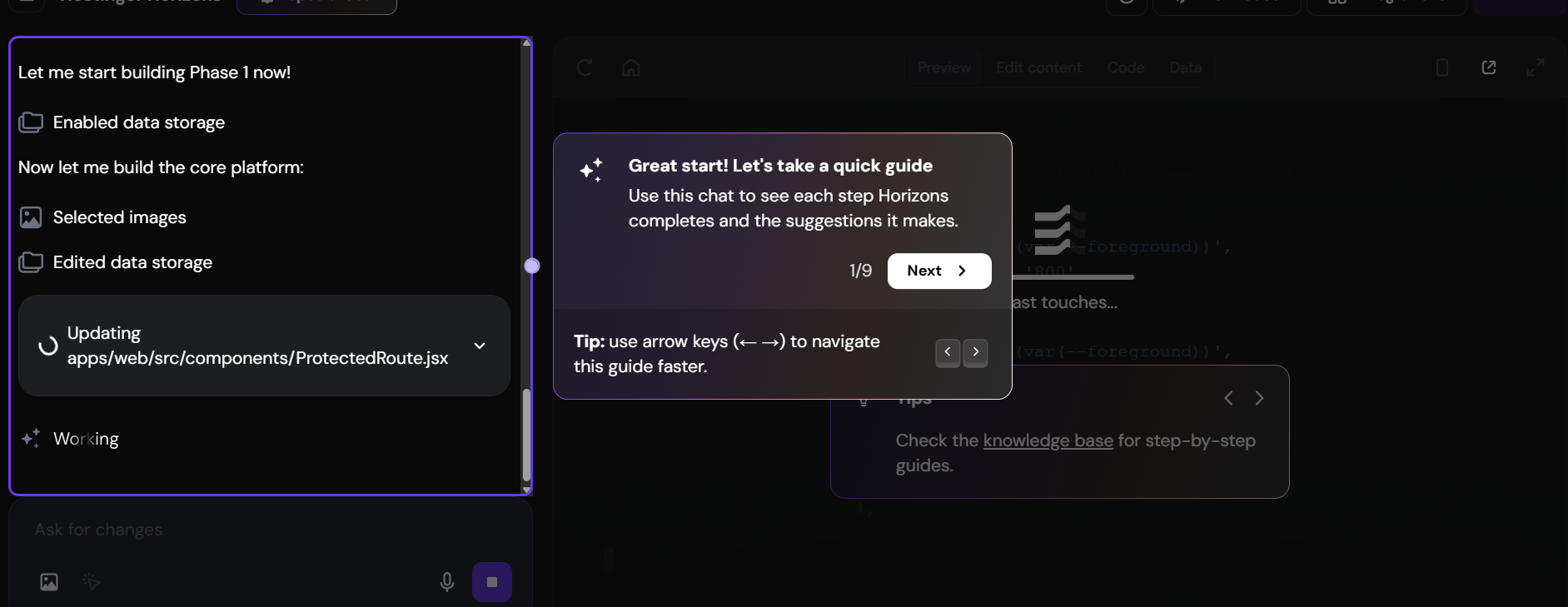
Task: Click the fullscreen expand arrows icon
Action: 1535,67
